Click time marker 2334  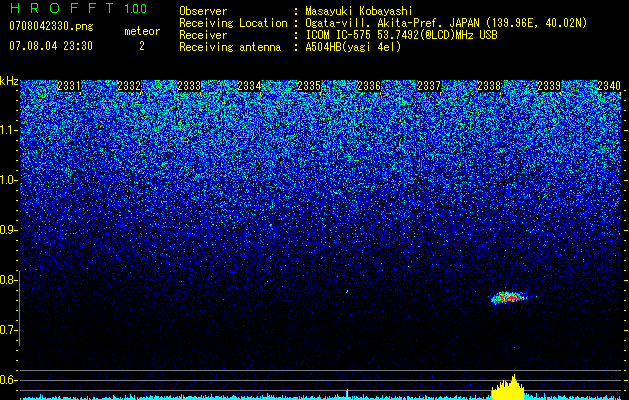coord(249,86)
